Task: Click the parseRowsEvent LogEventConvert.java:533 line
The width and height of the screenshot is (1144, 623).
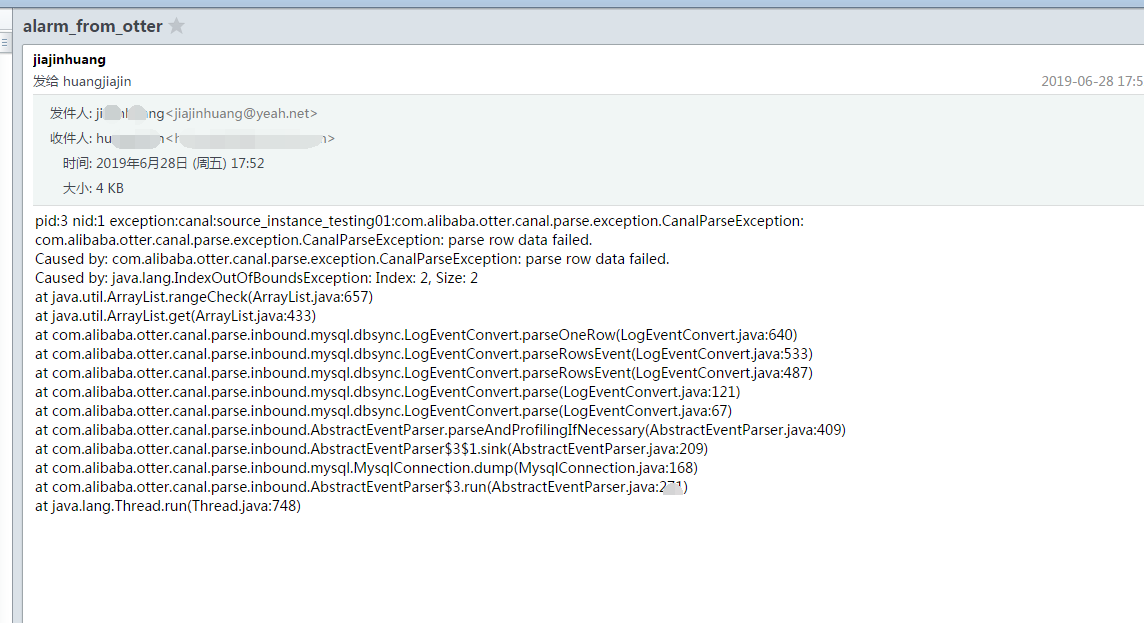Action: (424, 354)
